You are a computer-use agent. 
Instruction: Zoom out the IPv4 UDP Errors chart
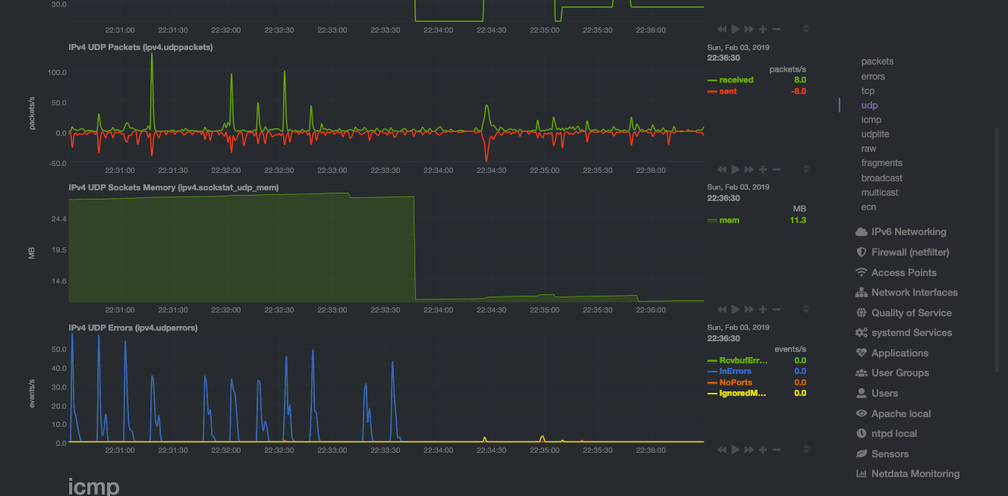tap(777, 450)
